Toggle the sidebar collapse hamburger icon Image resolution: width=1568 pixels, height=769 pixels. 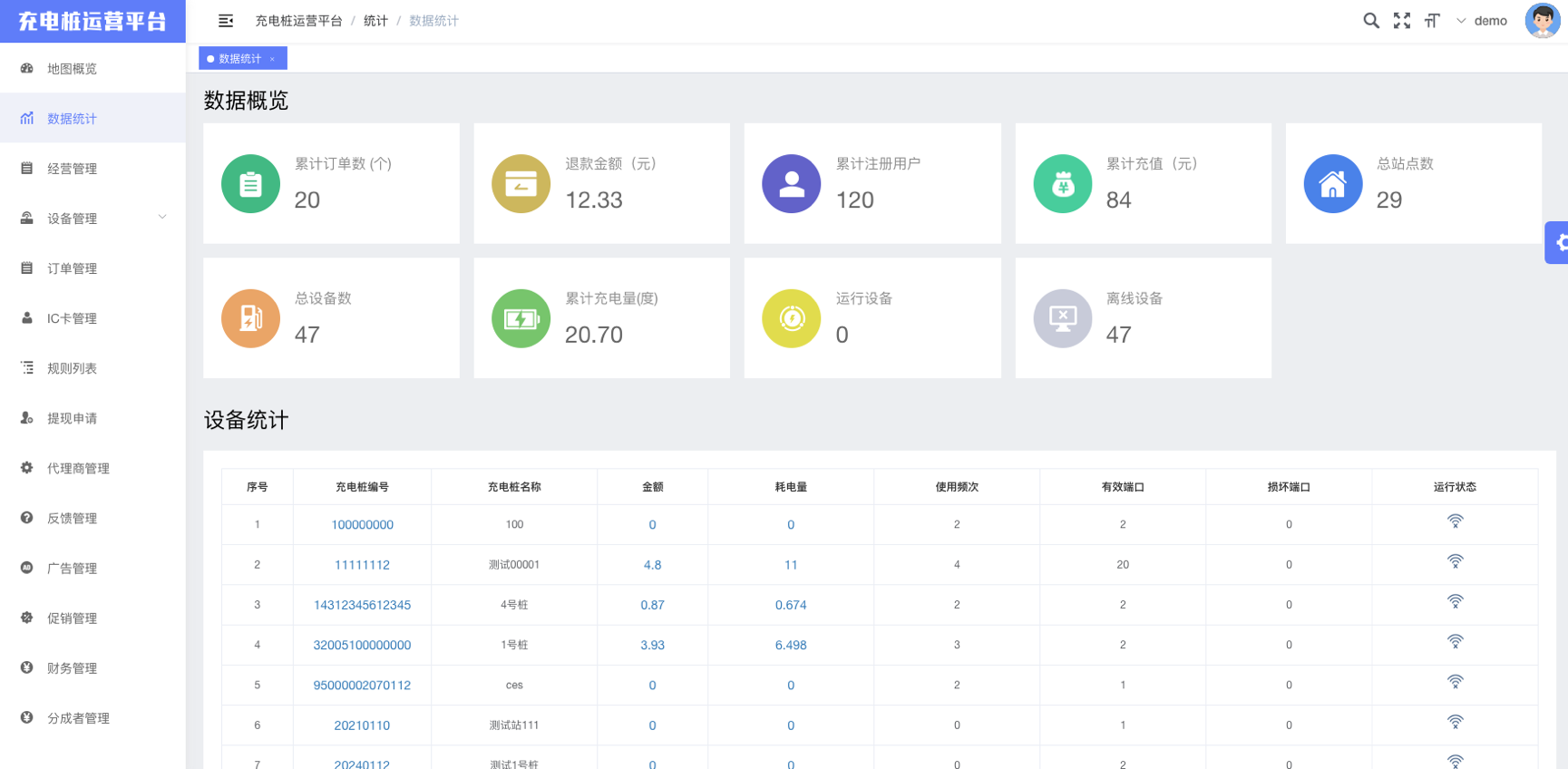coord(226,21)
